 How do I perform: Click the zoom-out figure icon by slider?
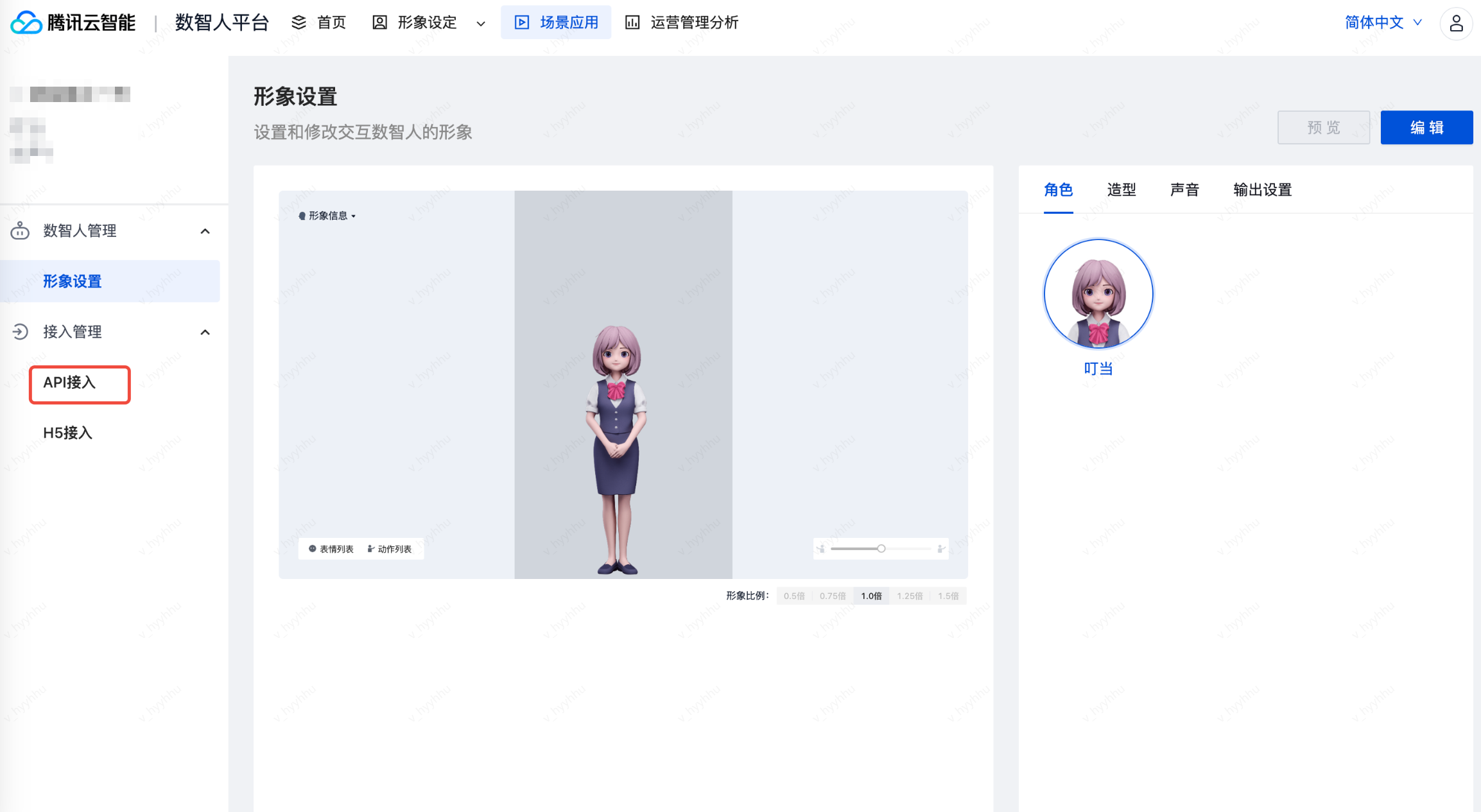(821, 549)
